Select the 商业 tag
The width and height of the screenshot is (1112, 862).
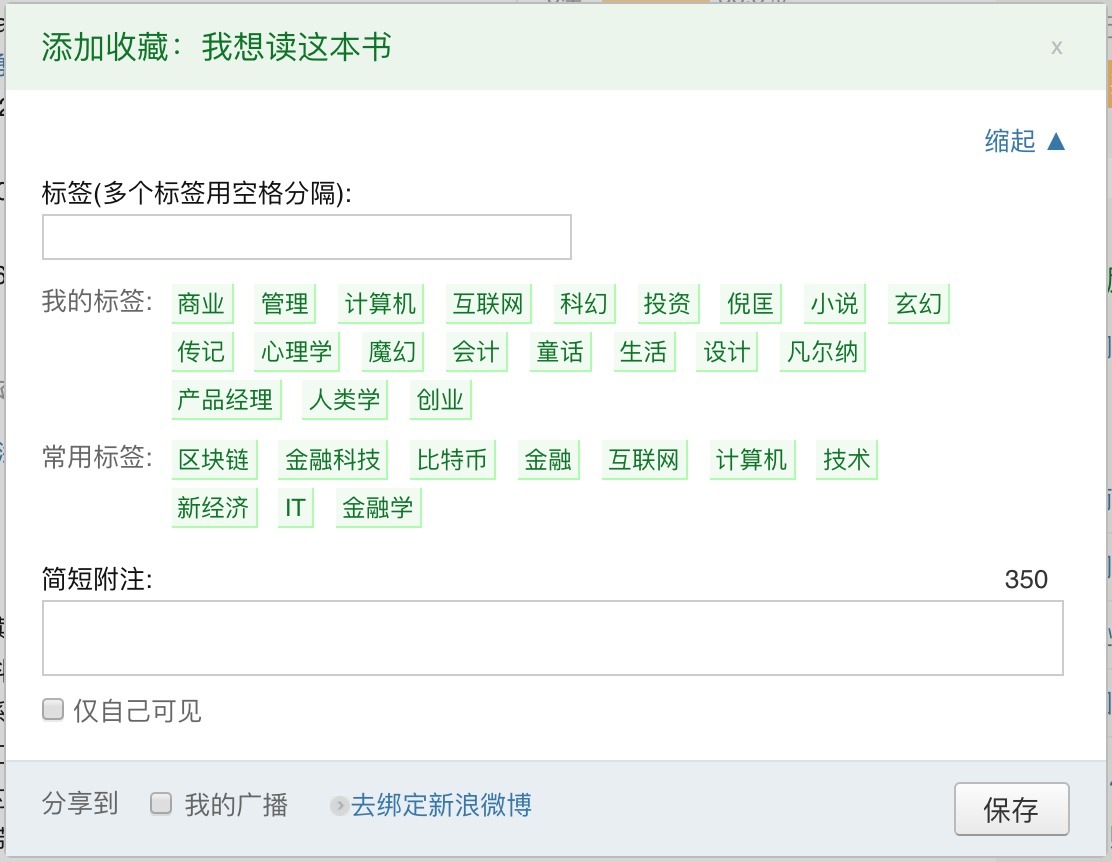coord(201,304)
